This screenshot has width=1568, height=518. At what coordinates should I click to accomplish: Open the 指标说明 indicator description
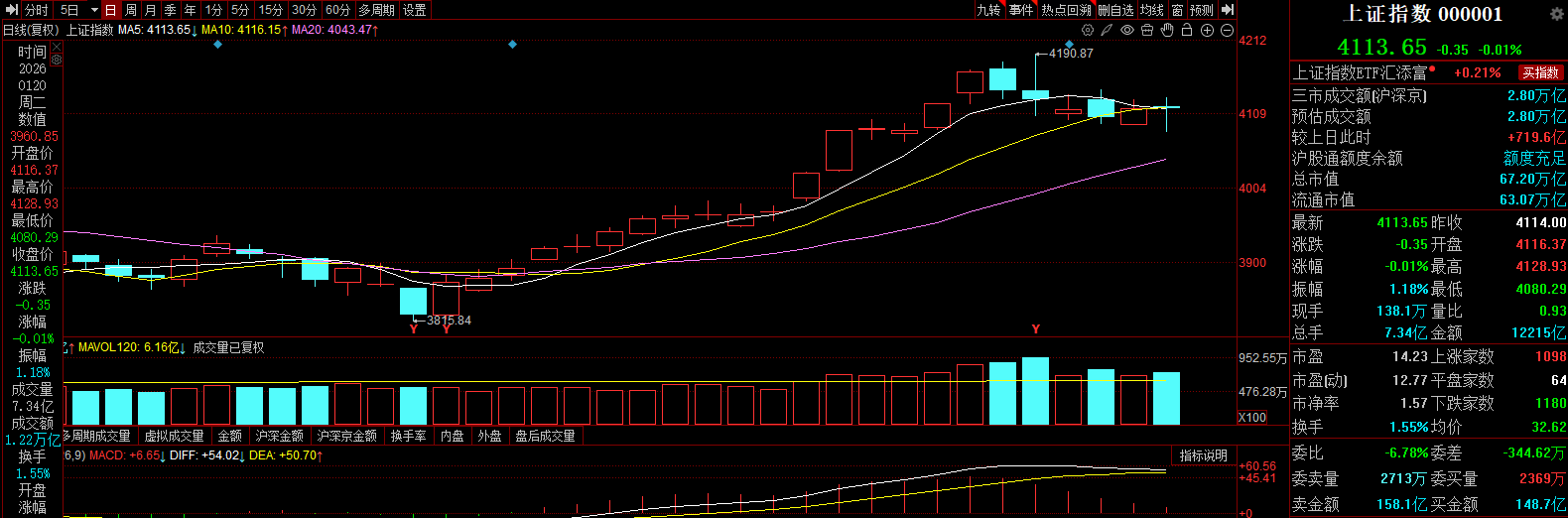(x=1203, y=455)
